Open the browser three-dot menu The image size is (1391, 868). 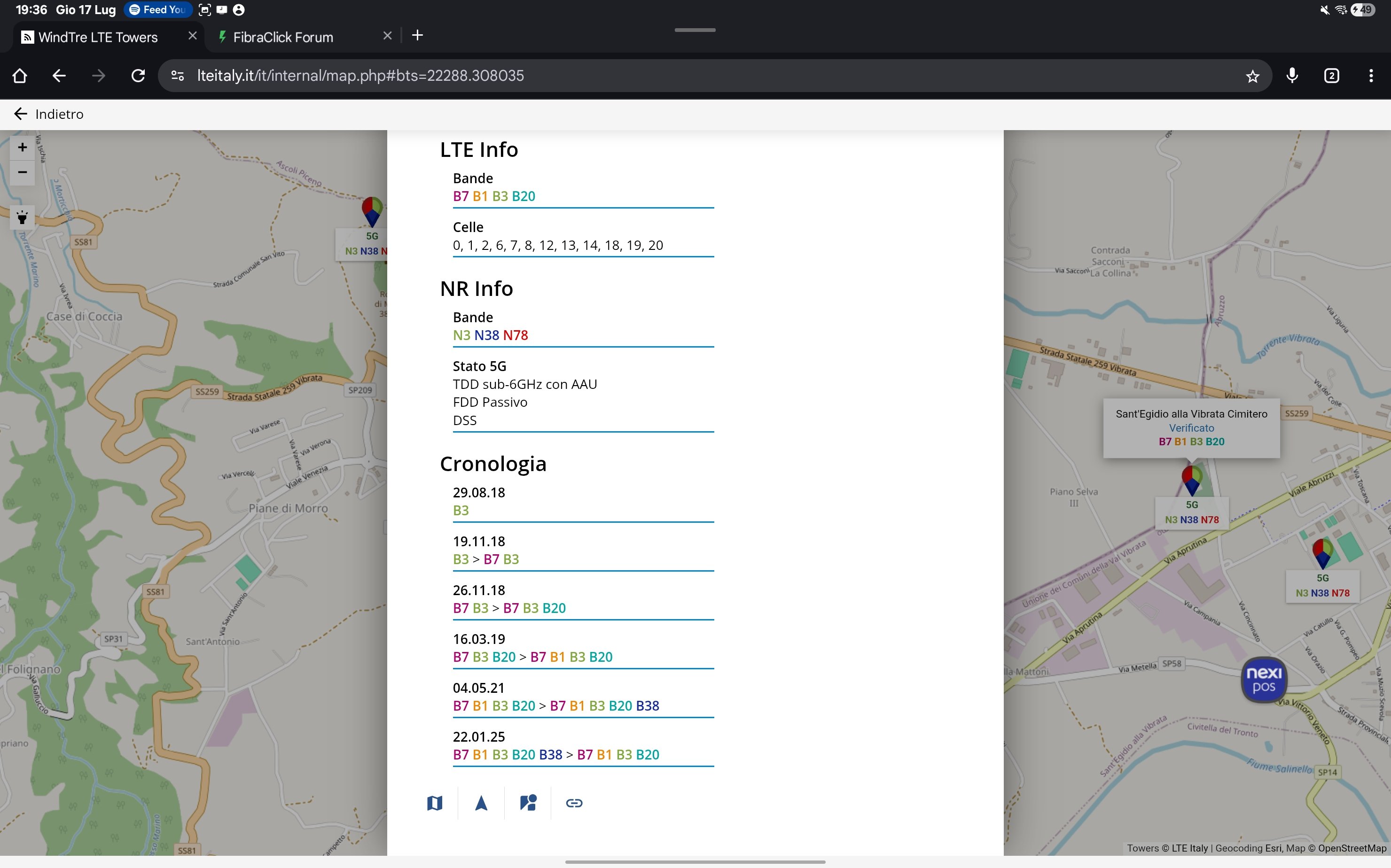(x=1370, y=76)
